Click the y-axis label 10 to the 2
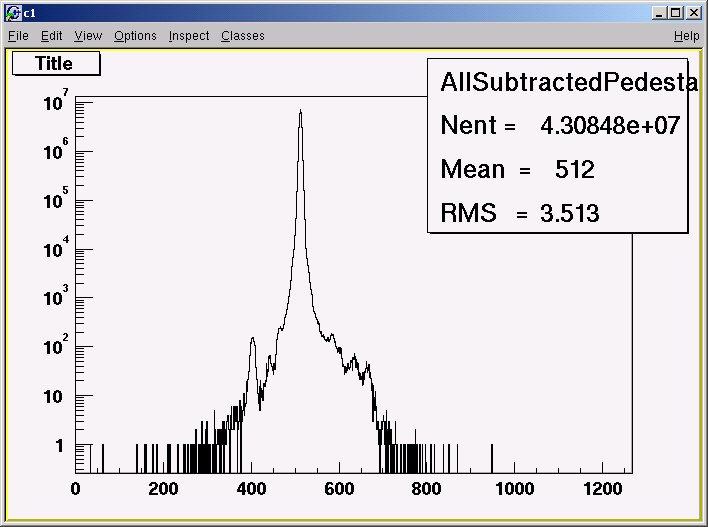 56,345
